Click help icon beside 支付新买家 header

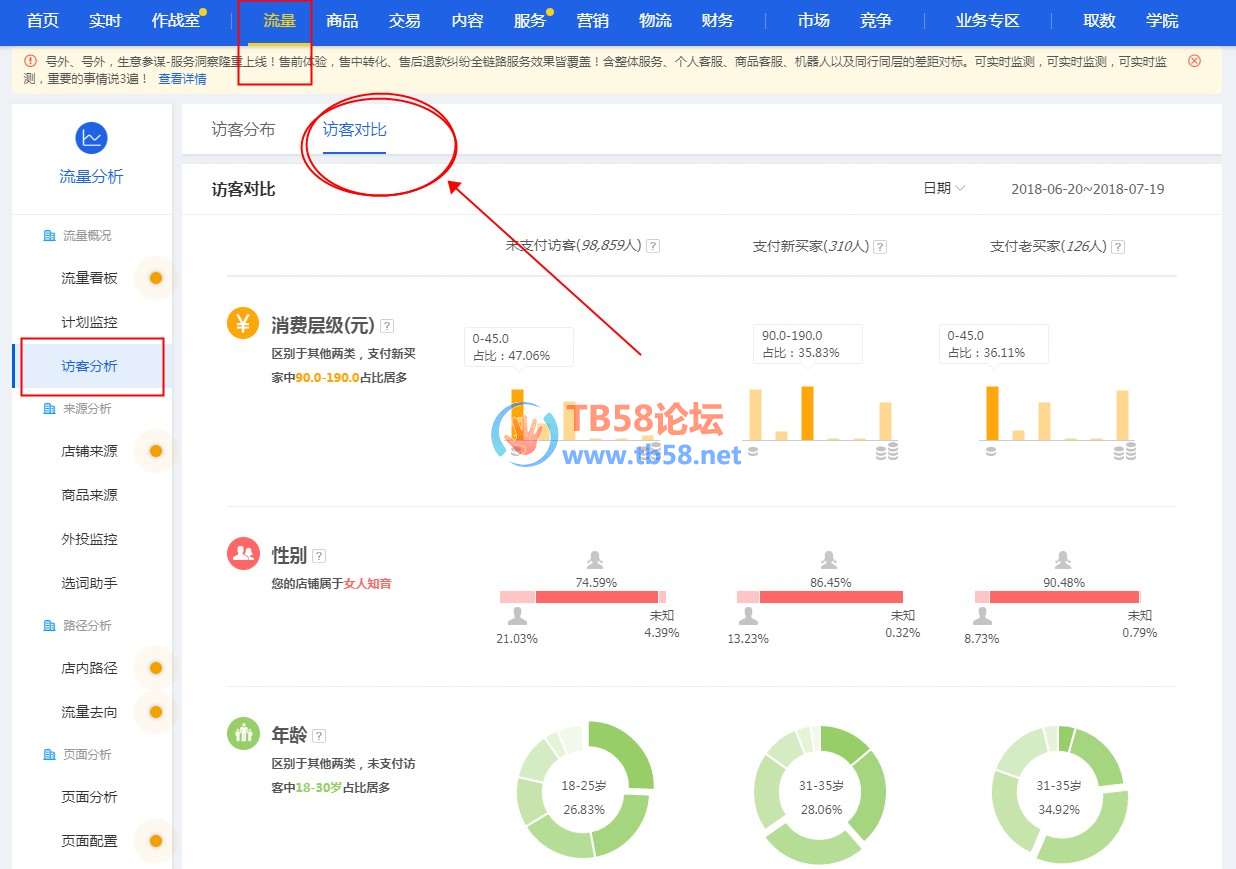pyautogui.click(x=880, y=246)
